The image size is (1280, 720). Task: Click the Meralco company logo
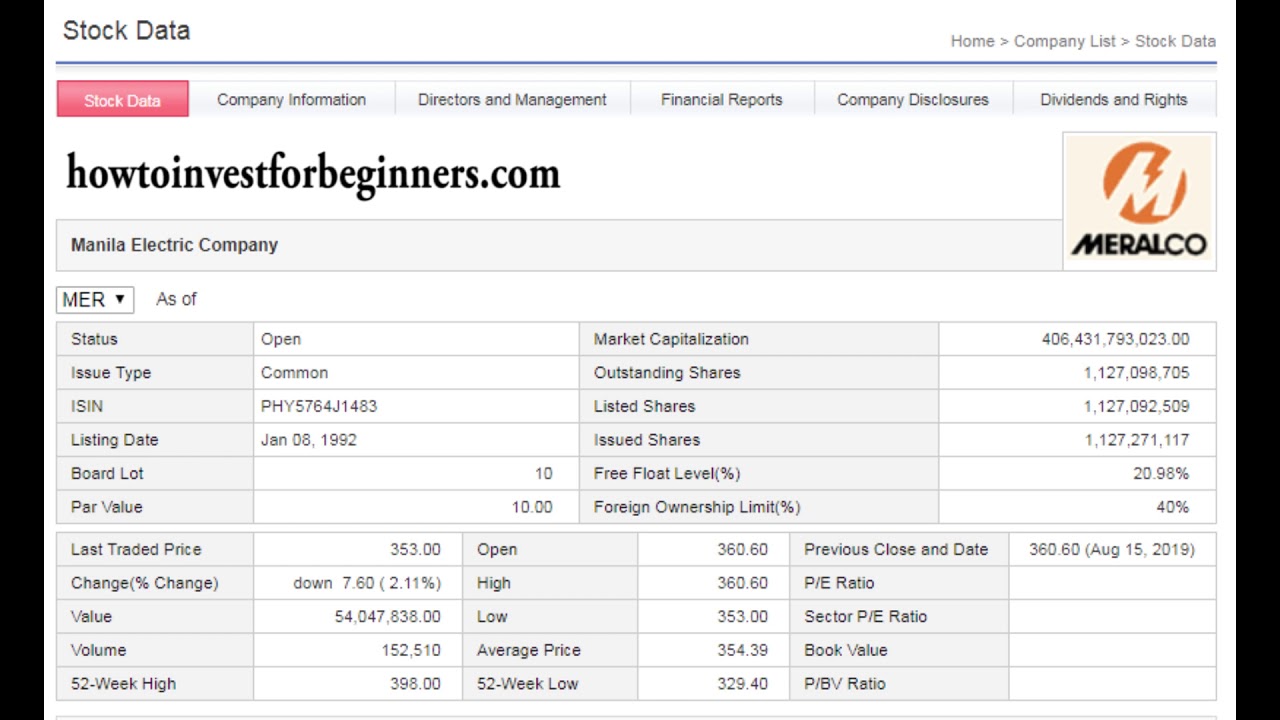click(1139, 200)
